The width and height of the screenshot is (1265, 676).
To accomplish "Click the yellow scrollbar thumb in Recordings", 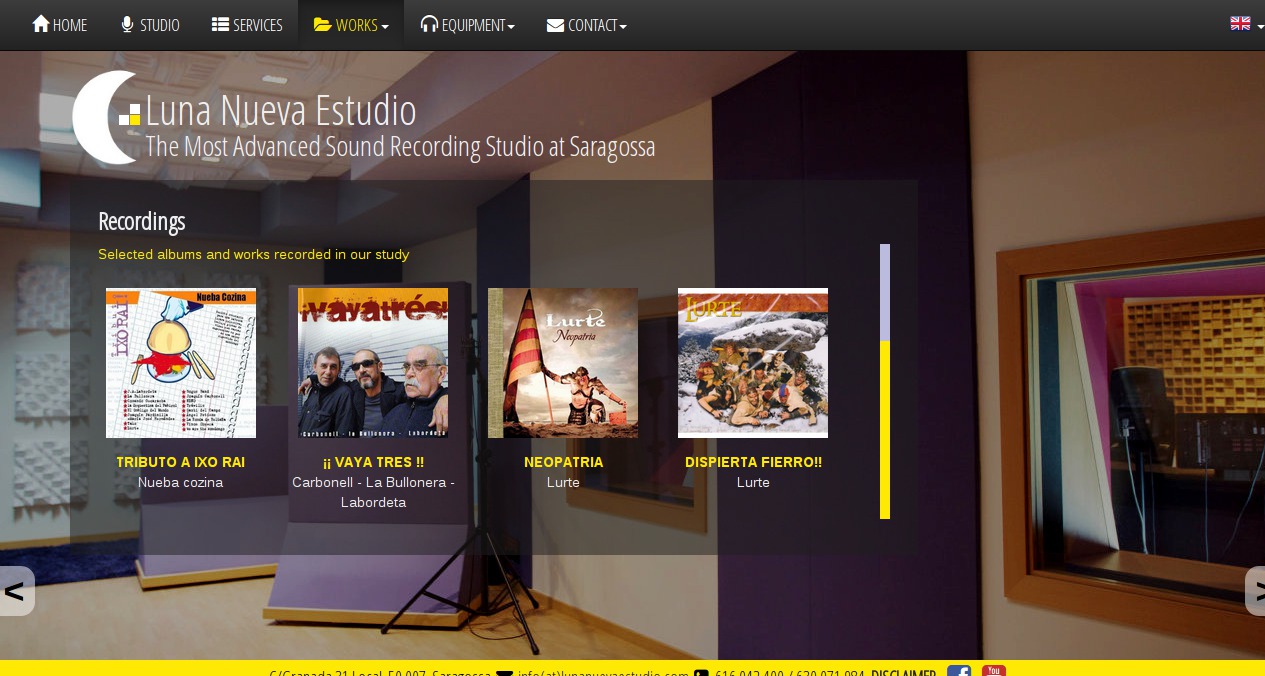I will [885, 430].
